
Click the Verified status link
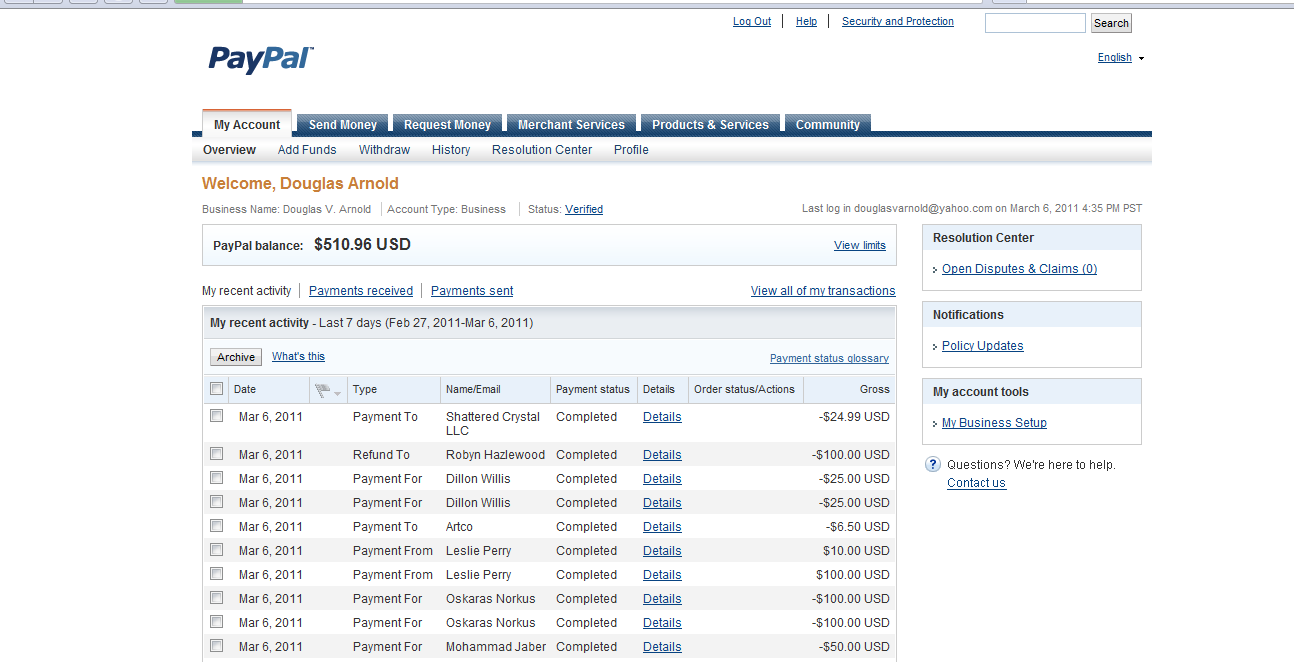(x=584, y=209)
